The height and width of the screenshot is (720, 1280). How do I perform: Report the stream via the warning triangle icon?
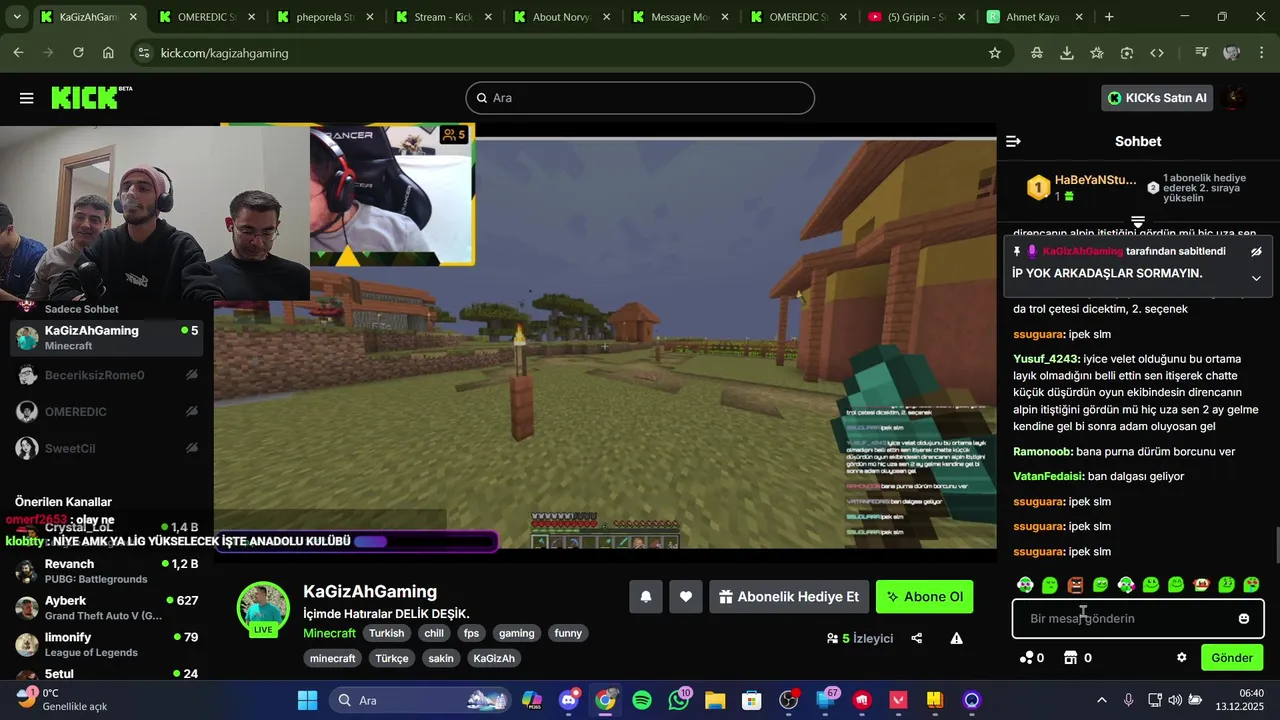pos(956,638)
